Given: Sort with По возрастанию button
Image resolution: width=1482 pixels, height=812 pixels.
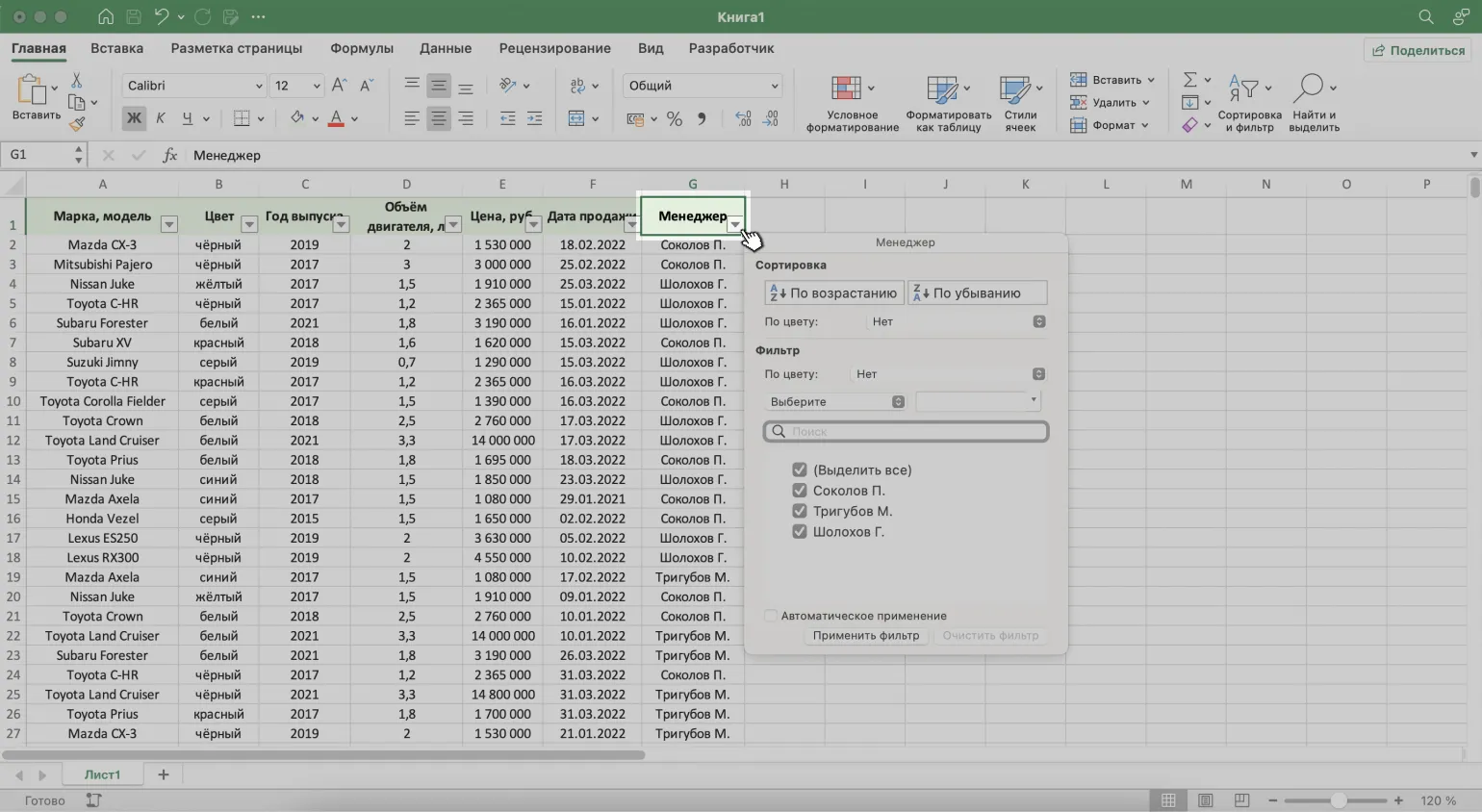Looking at the screenshot, I should (833, 293).
